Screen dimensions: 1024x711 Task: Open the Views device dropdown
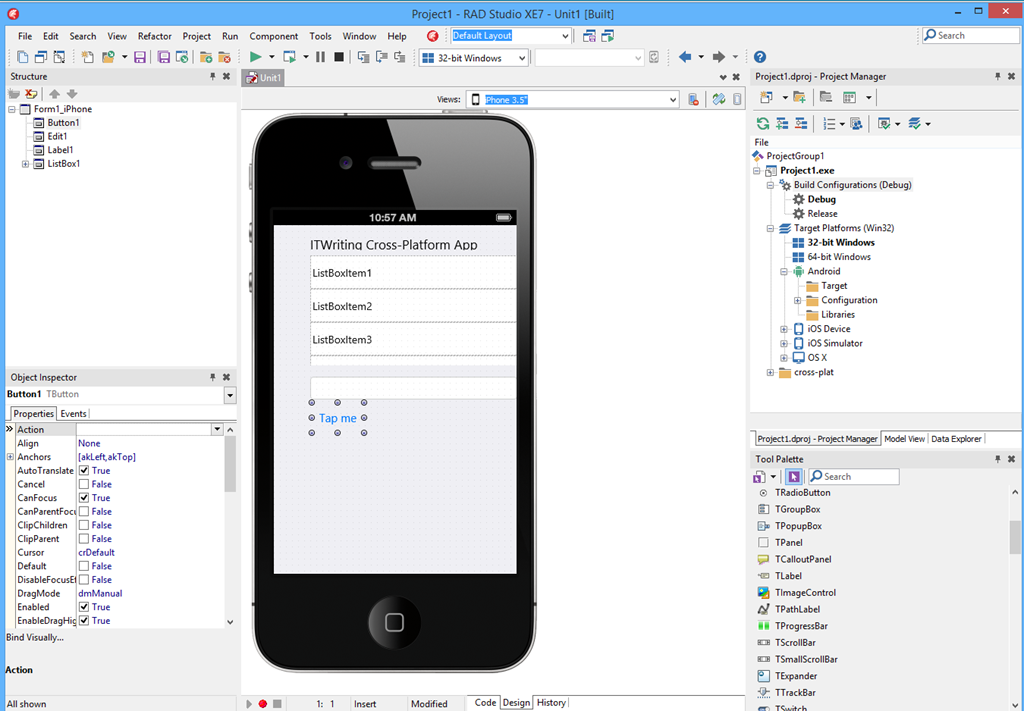point(673,99)
